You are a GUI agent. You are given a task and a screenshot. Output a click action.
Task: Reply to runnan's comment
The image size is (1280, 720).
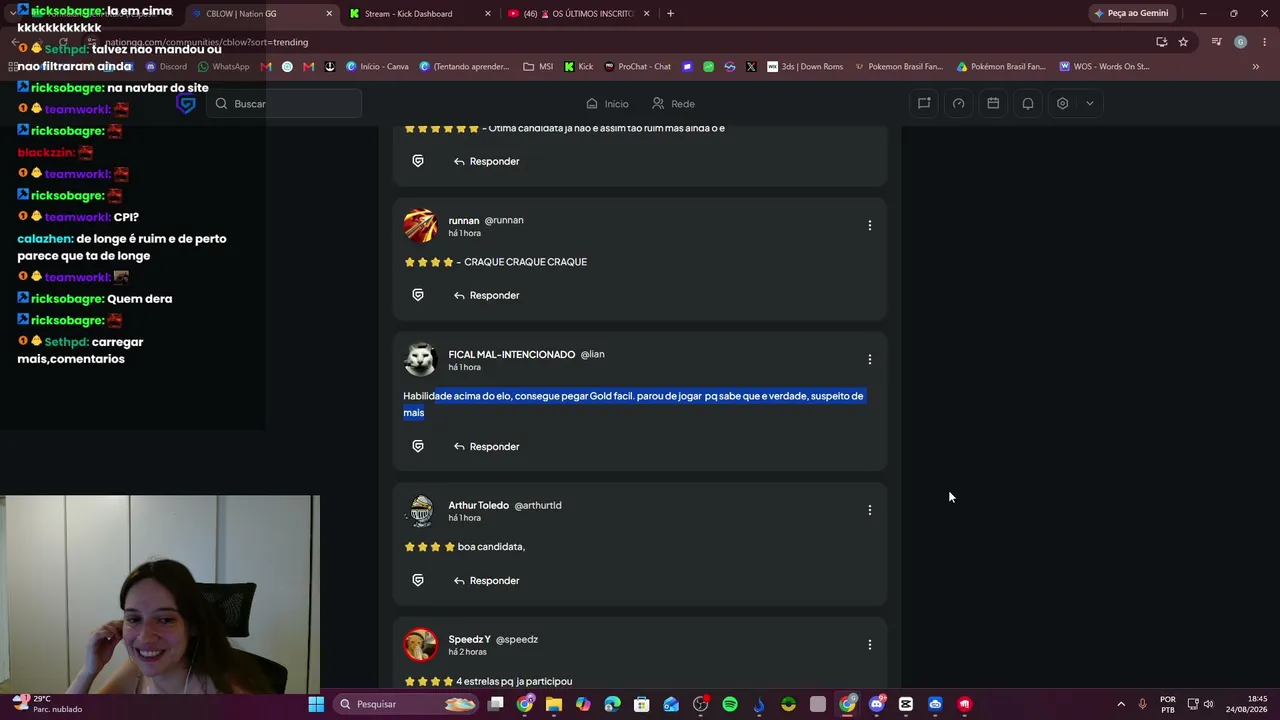486,296
